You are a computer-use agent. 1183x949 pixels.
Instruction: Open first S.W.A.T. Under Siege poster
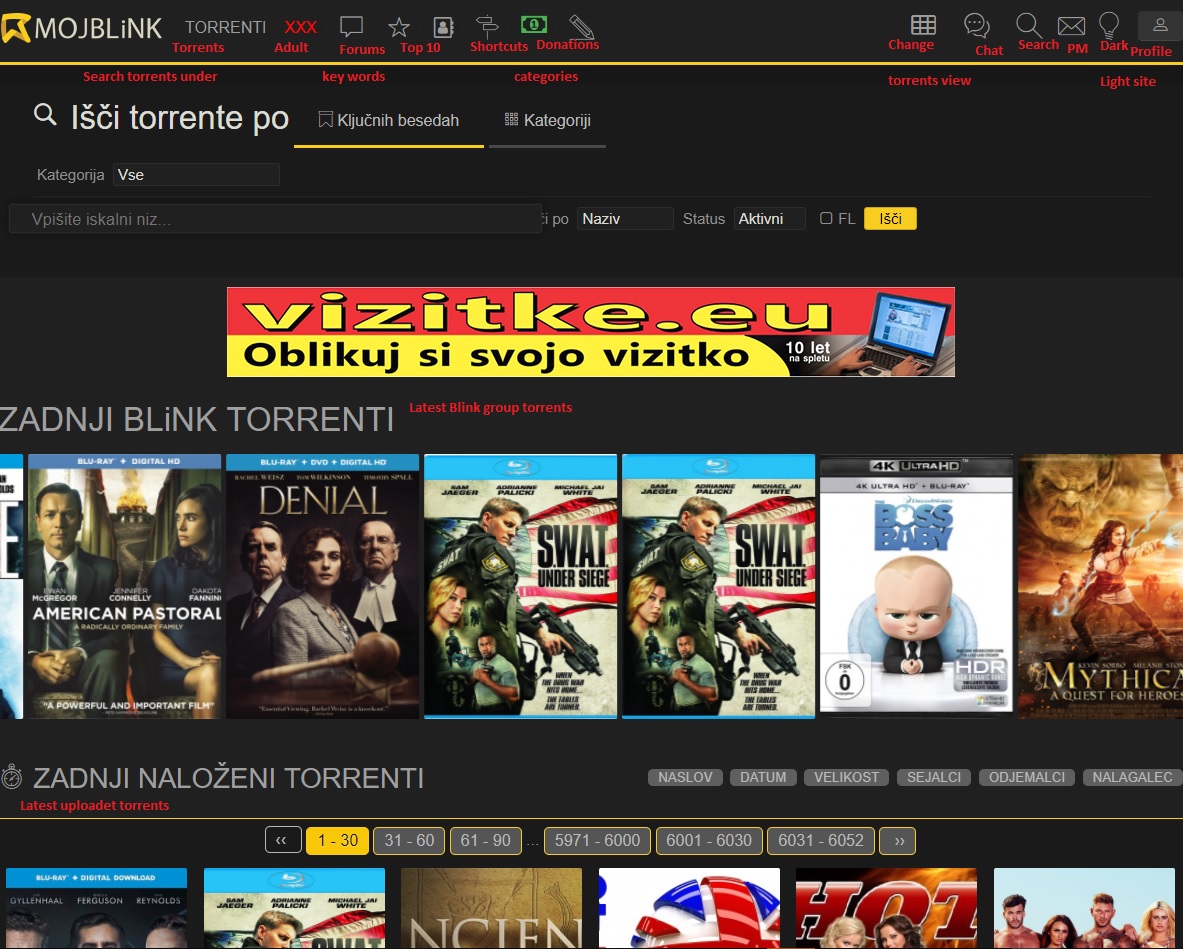[x=521, y=586]
